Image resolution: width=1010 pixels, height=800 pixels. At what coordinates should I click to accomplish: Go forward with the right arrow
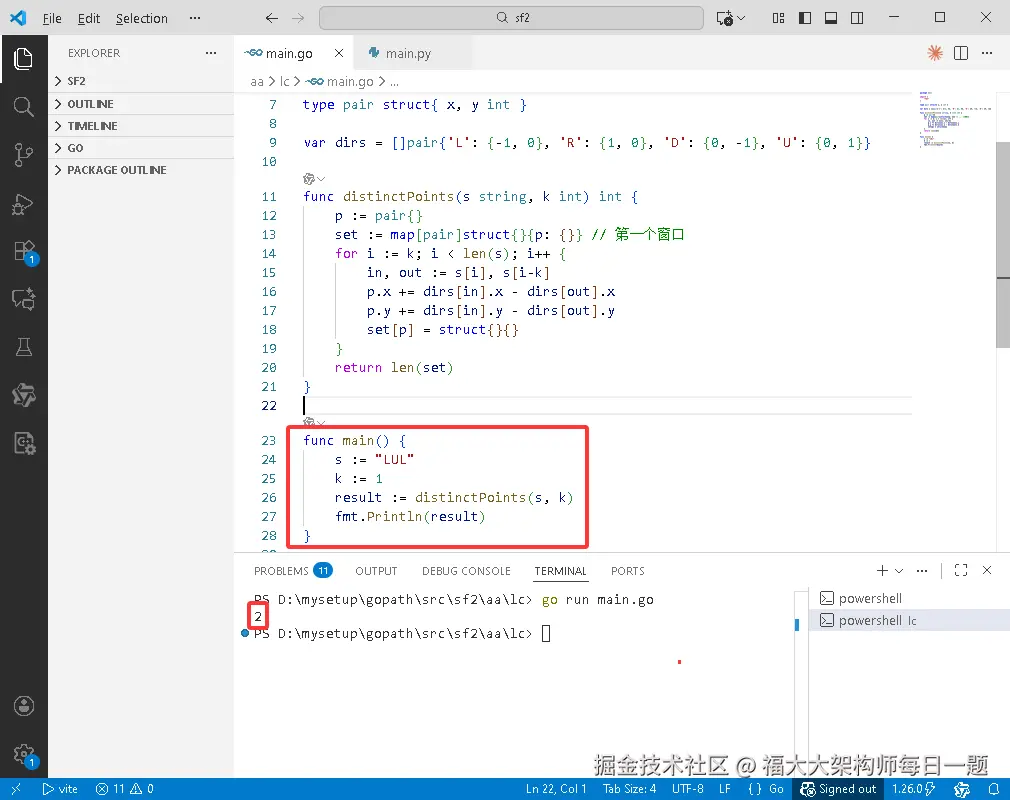[298, 18]
